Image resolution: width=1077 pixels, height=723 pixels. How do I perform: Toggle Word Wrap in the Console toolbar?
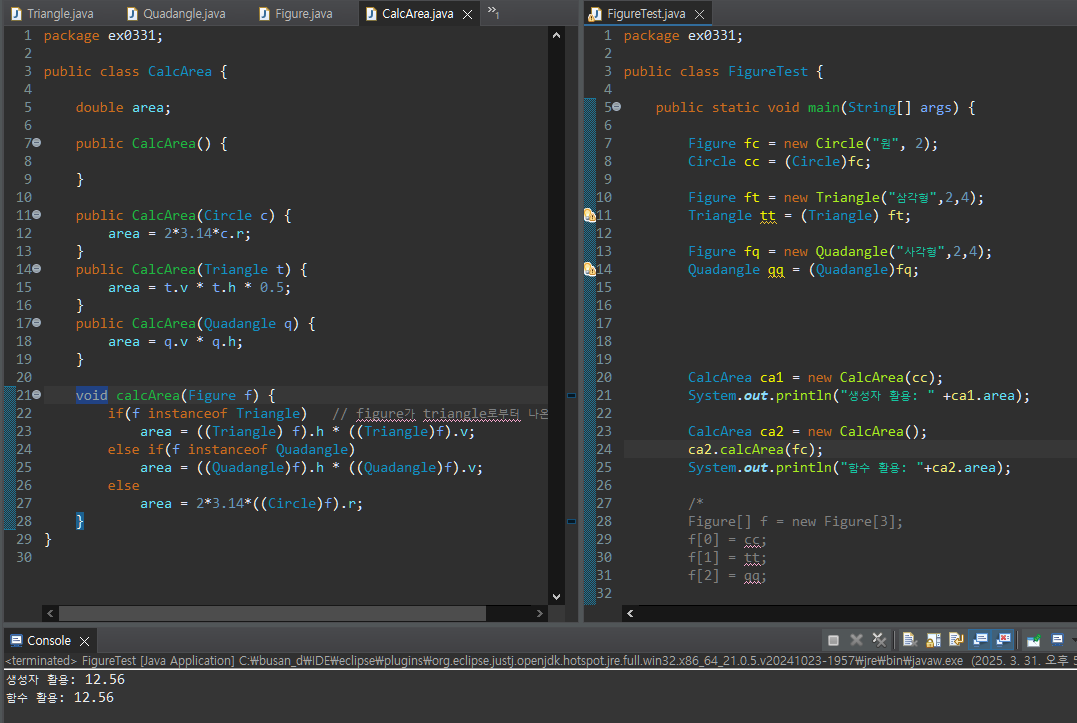point(956,640)
